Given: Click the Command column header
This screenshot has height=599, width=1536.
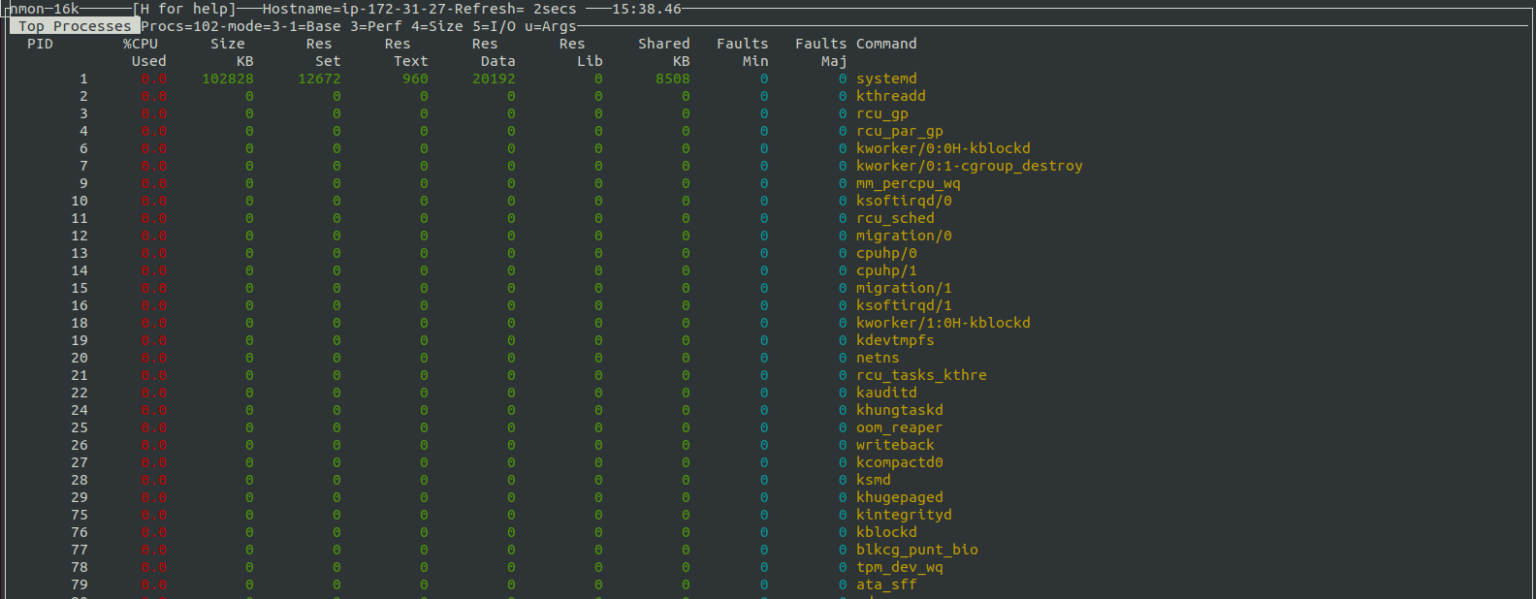Looking at the screenshot, I should point(886,44).
